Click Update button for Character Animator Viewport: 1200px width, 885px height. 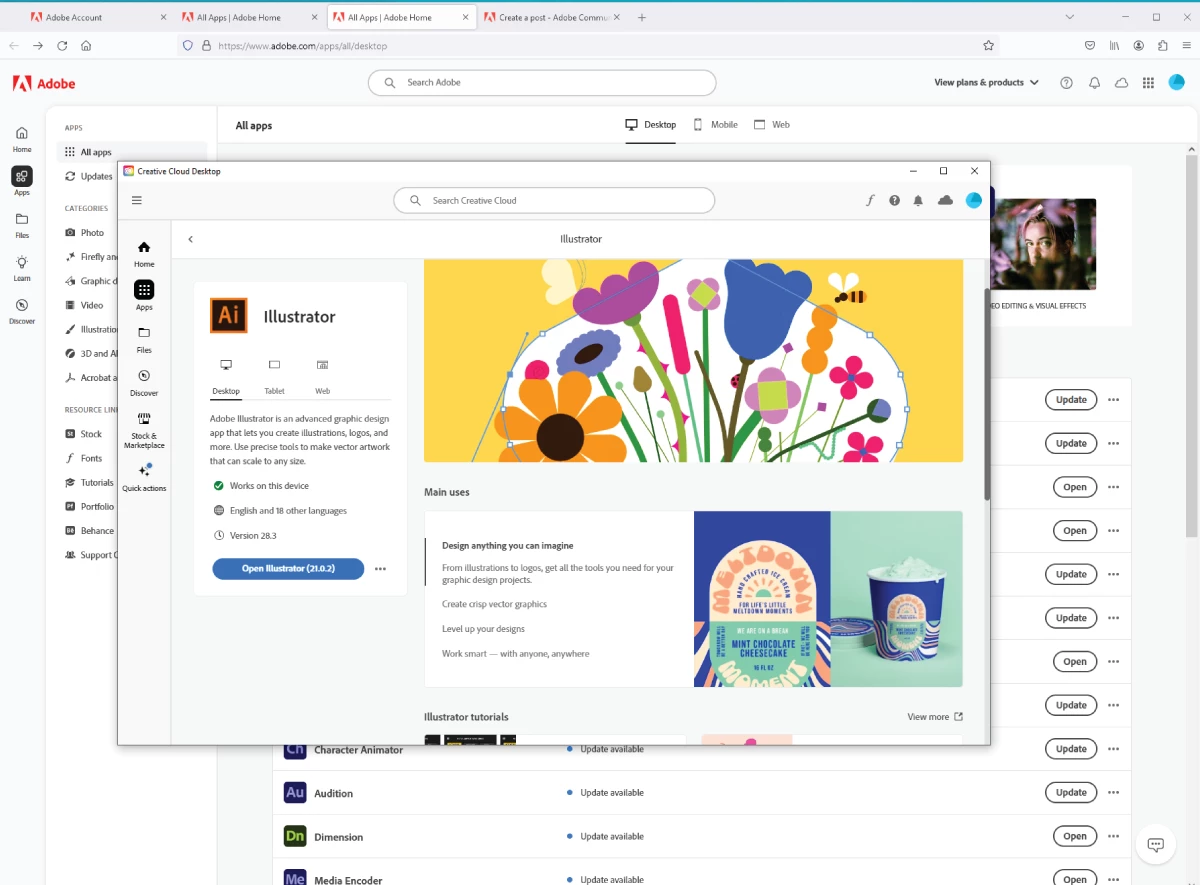click(x=1071, y=749)
